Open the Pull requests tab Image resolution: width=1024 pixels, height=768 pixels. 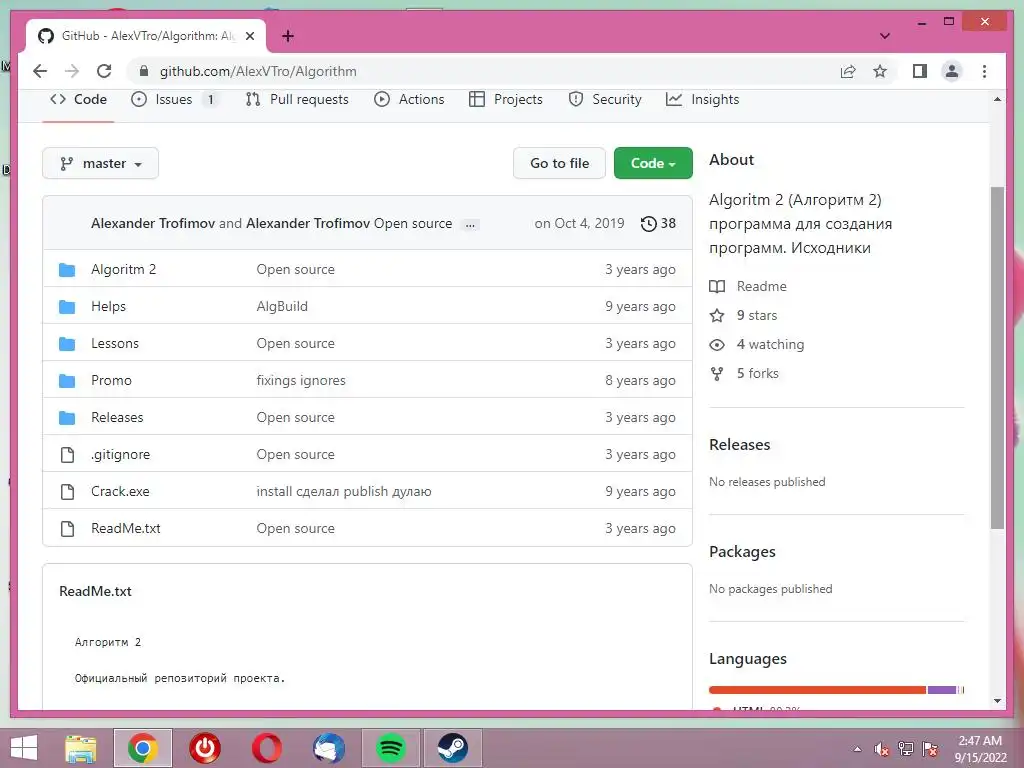[297, 99]
